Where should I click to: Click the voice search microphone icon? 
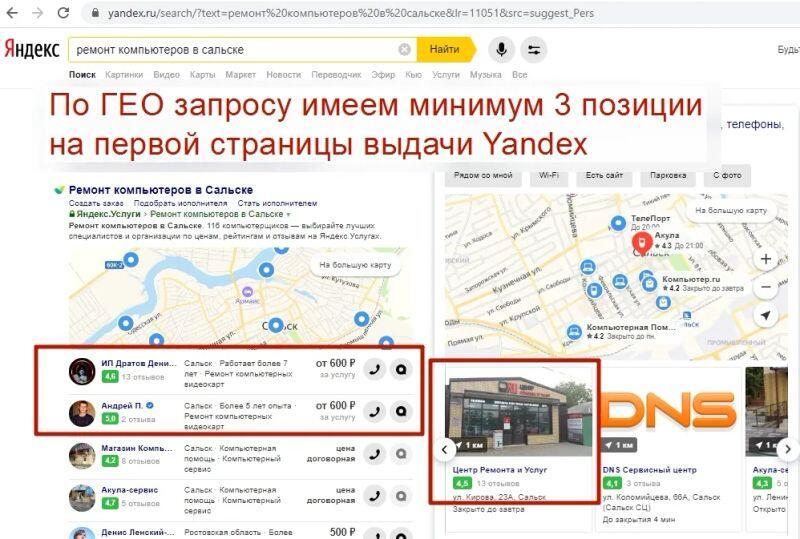click(x=501, y=49)
